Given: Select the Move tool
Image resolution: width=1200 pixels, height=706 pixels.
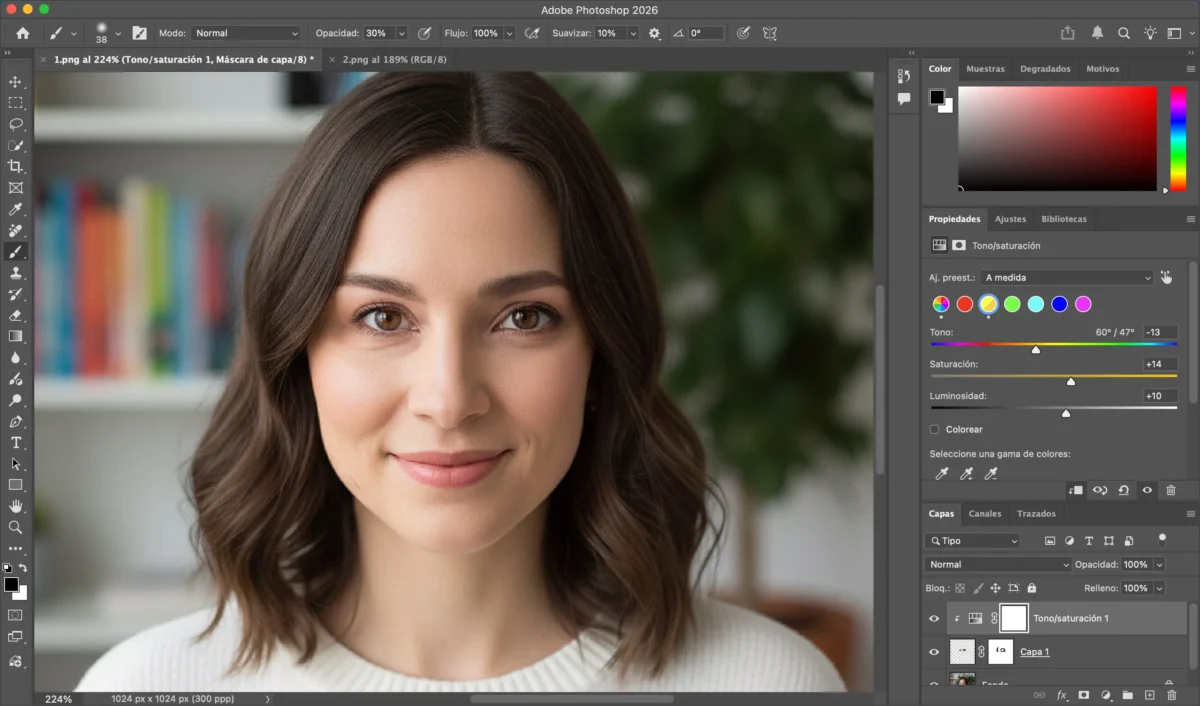Looking at the screenshot, I should tap(15, 82).
